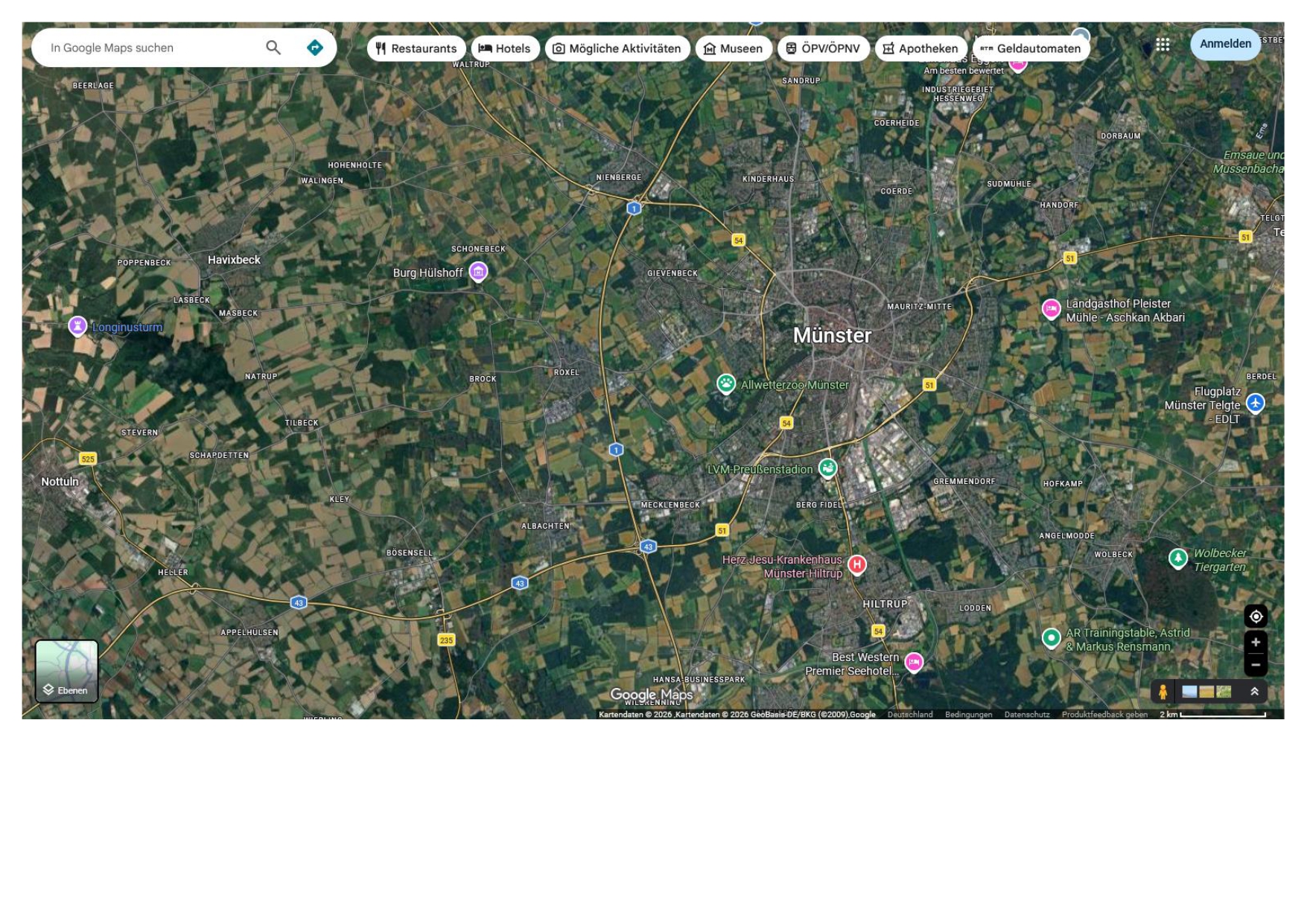Expand the imagery strip with double chevron
This screenshot has height=924, width=1307.
[x=1254, y=692]
